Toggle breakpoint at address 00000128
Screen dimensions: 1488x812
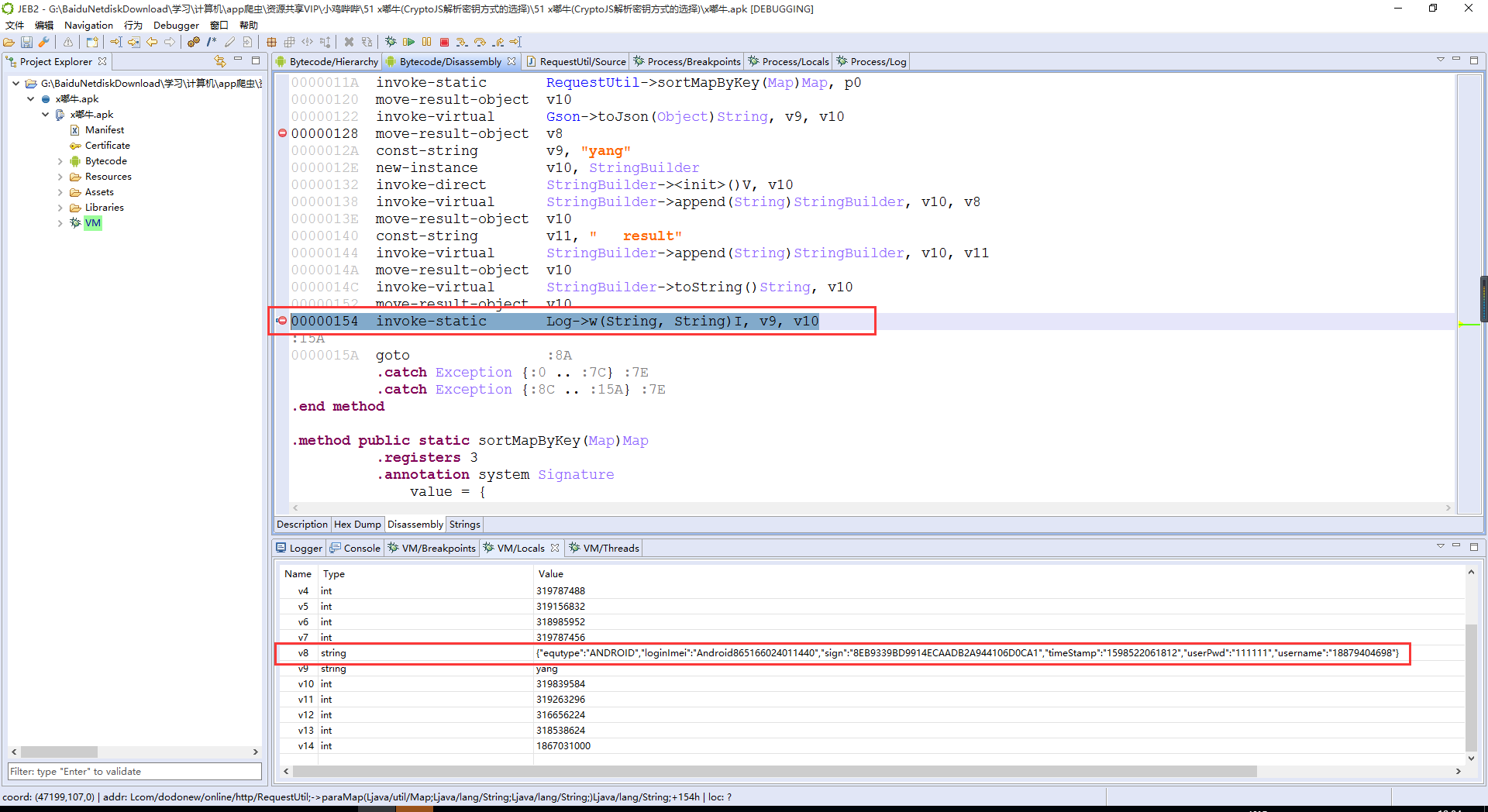(282, 133)
